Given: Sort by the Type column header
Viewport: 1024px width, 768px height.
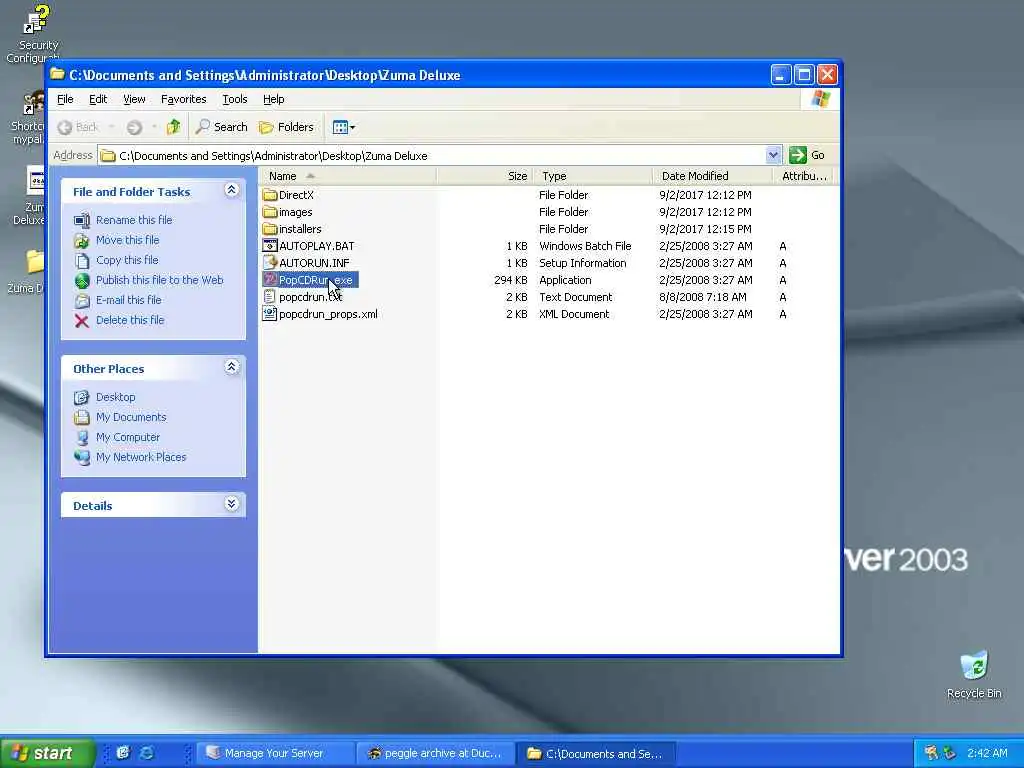Looking at the screenshot, I should pyautogui.click(x=593, y=176).
